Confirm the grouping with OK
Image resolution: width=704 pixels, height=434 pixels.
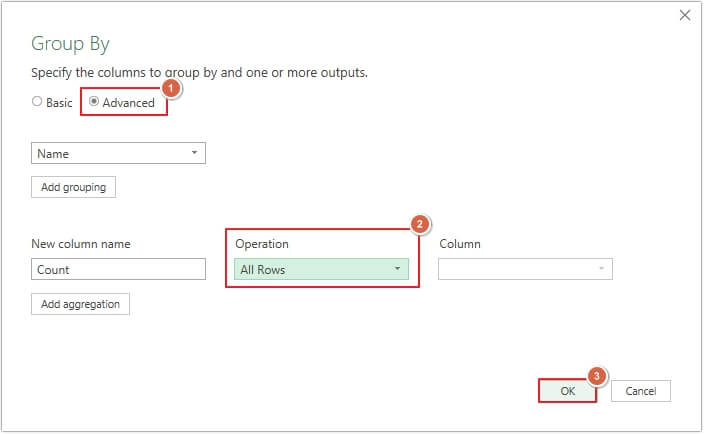[x=567, y=391]
